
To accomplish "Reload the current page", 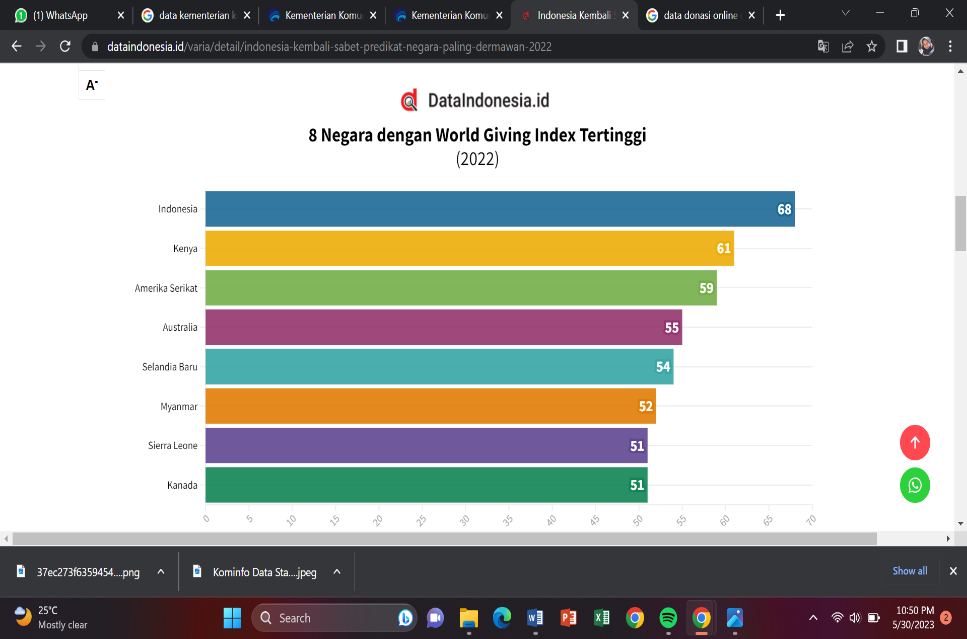I will [65, 46].
